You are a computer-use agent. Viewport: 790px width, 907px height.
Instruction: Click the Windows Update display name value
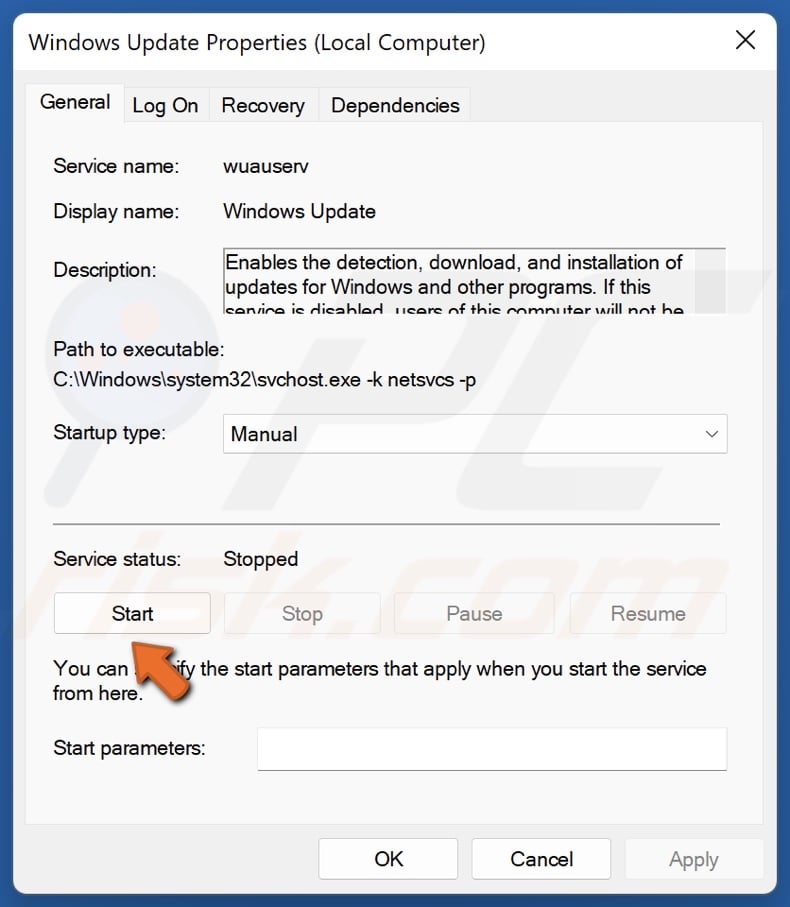coord(299,211)
